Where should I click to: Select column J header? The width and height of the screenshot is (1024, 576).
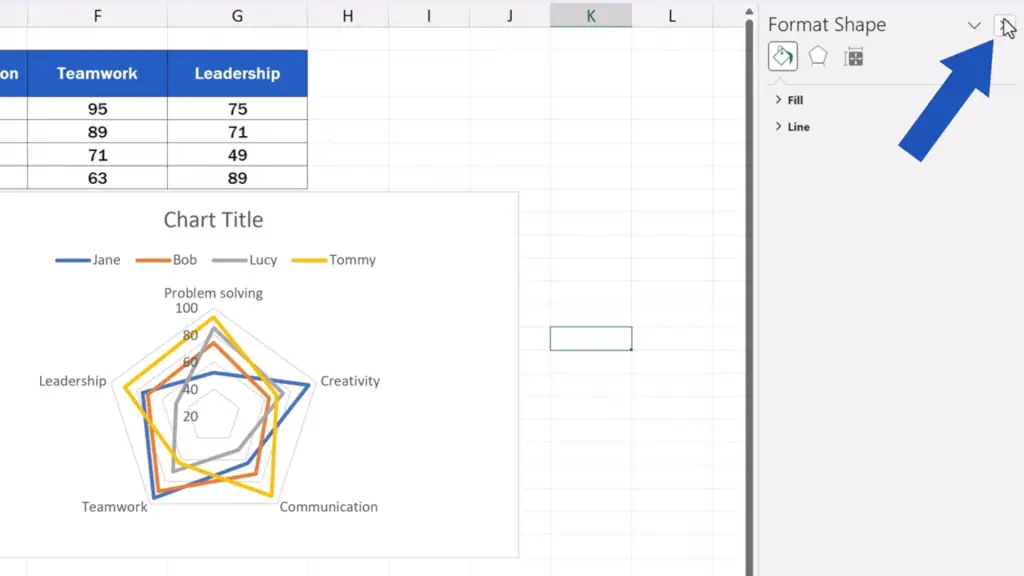click(x=509, y=16)
